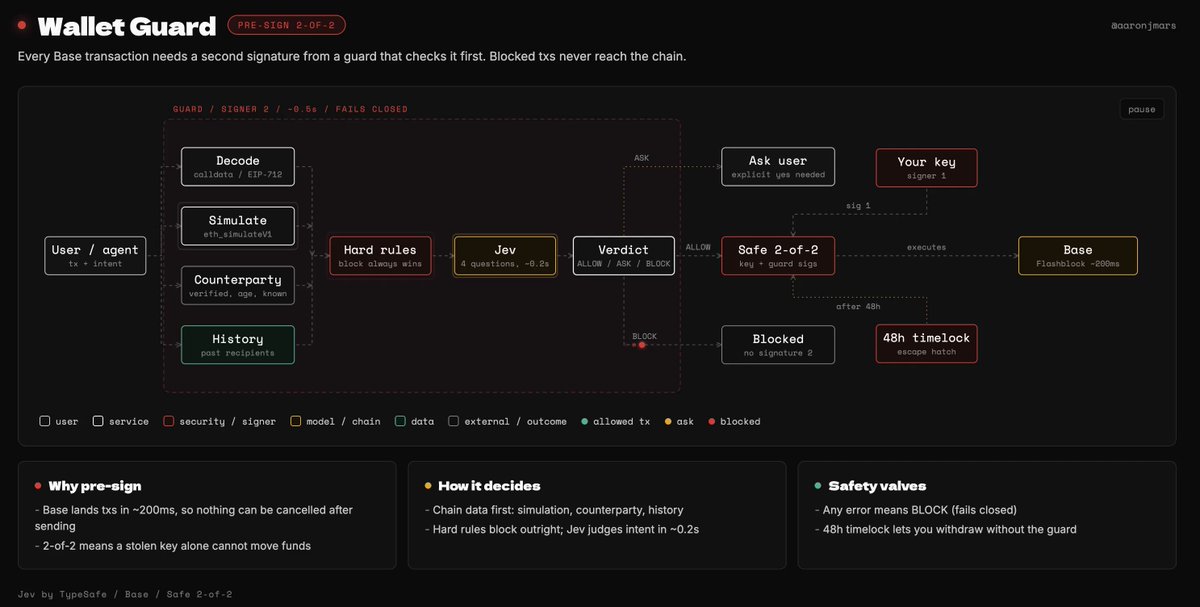Toggle the service legend box
The image size is (1200, 607).
pyautogui.click(x=98, y=422)
